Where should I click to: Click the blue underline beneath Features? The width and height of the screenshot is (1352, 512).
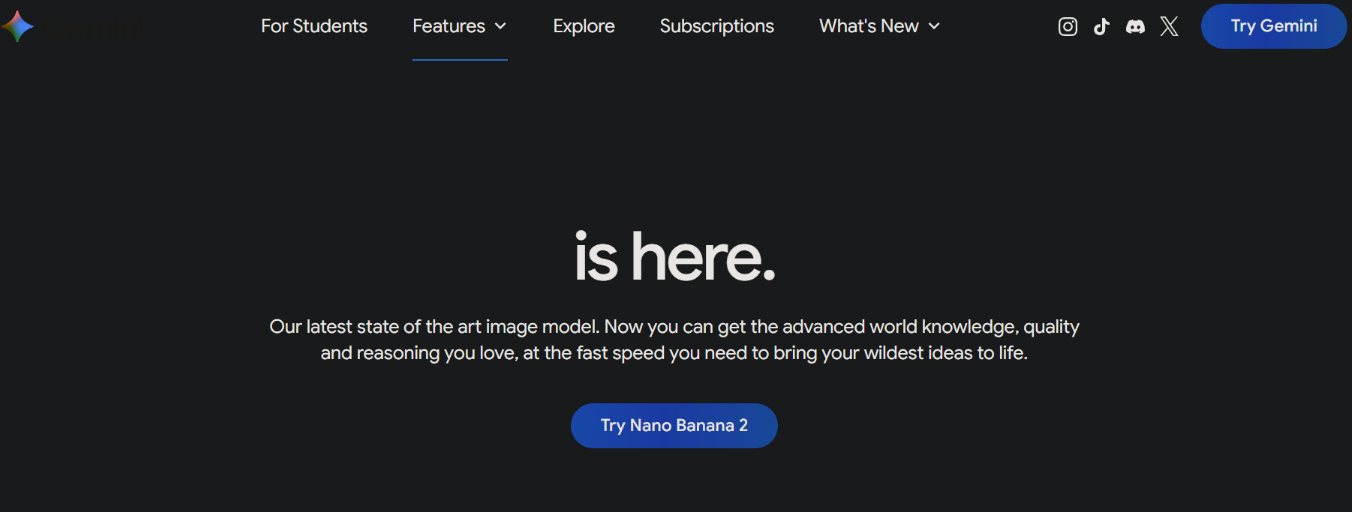pos(460,60)
